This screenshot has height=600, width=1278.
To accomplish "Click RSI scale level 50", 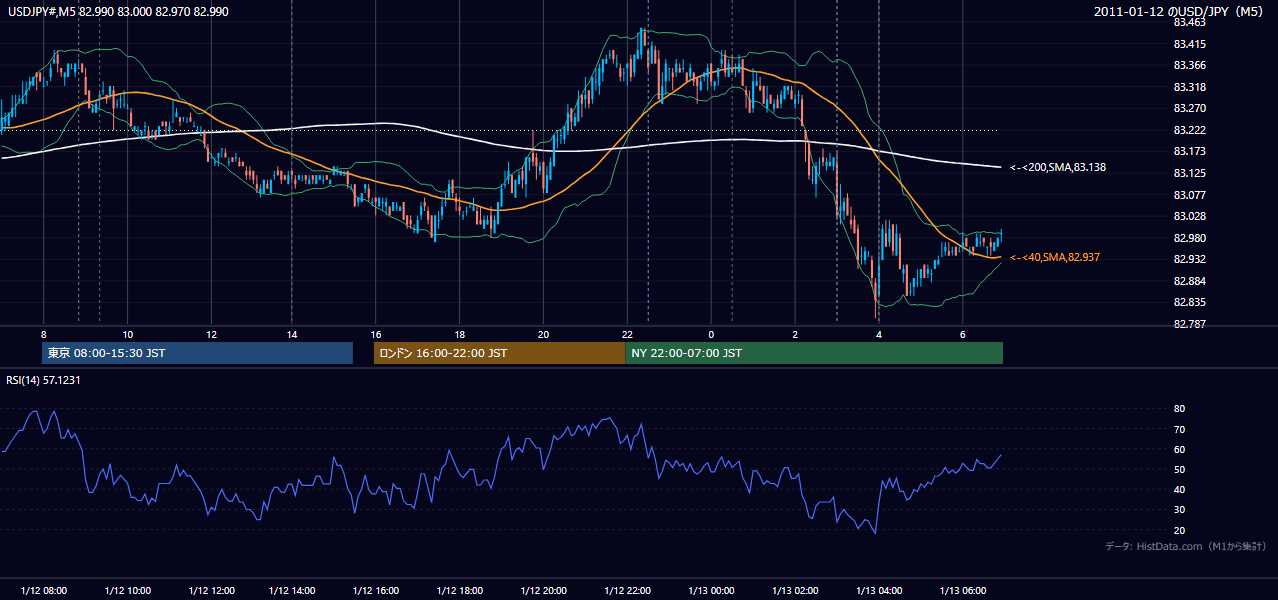I will coord(1179,469).
